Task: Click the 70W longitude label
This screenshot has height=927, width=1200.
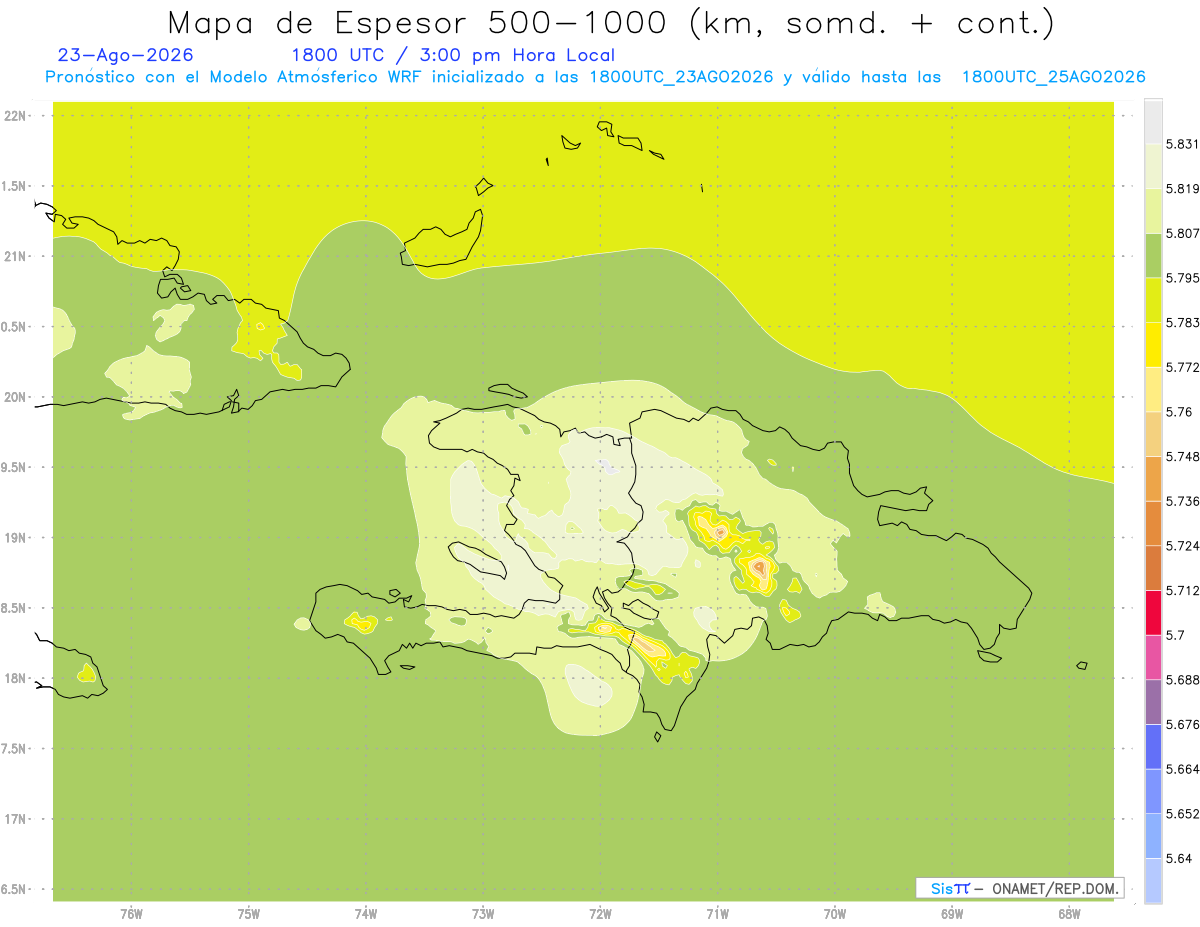Action: point(835,913)
